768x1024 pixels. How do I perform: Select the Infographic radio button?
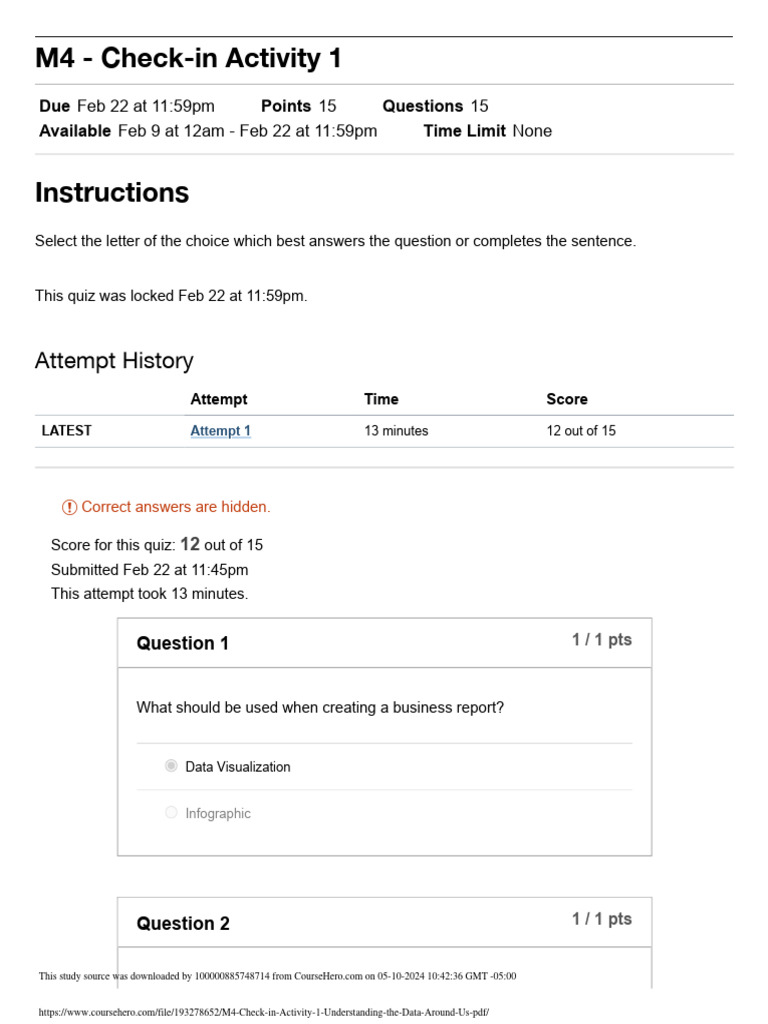click(x=172, y=813)
